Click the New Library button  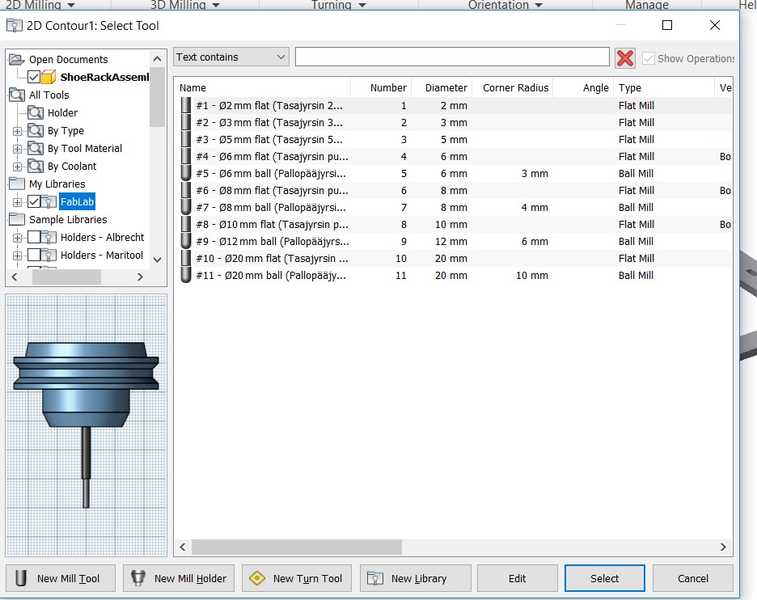[415, 578]
